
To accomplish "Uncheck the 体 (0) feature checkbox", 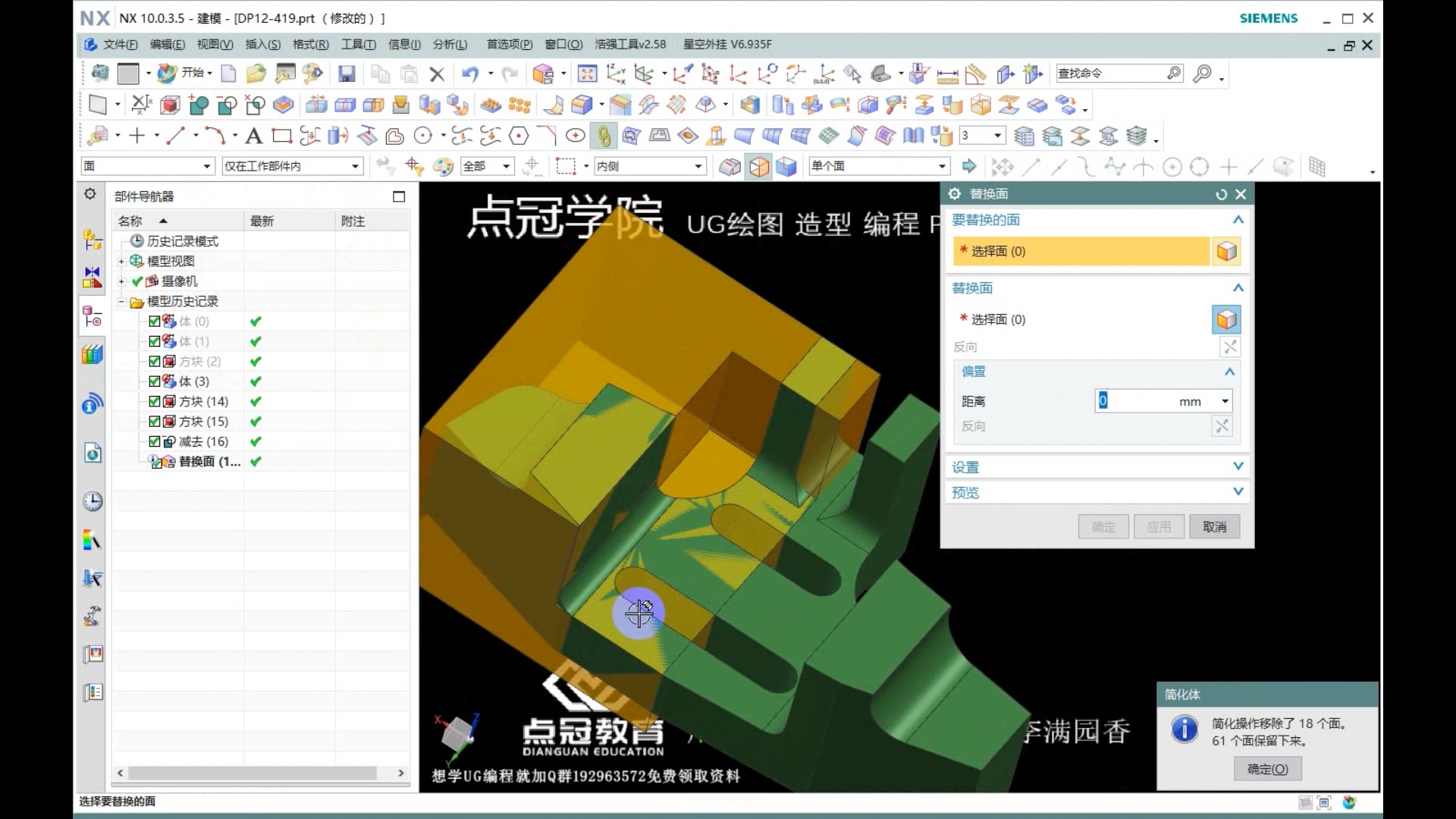I will tap(155, 321).
